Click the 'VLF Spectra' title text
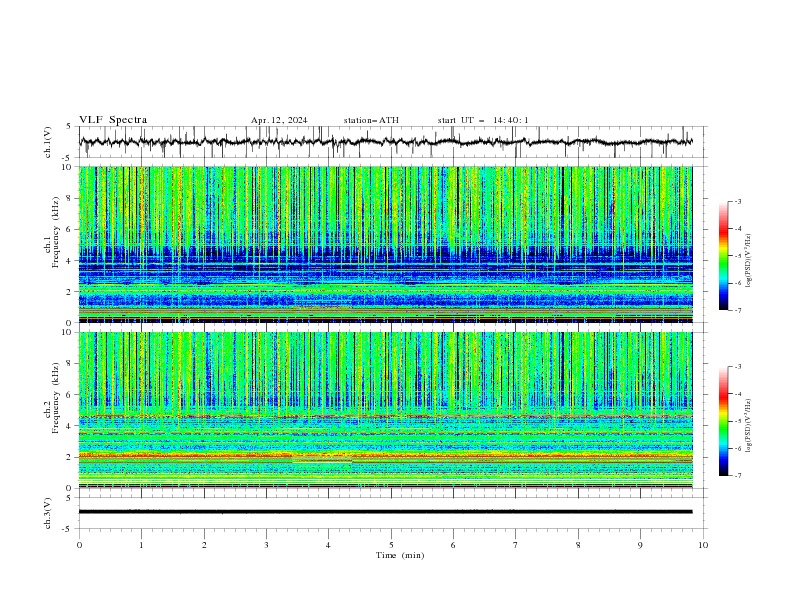This screenshot has width=792, height=612. point(113,120)
